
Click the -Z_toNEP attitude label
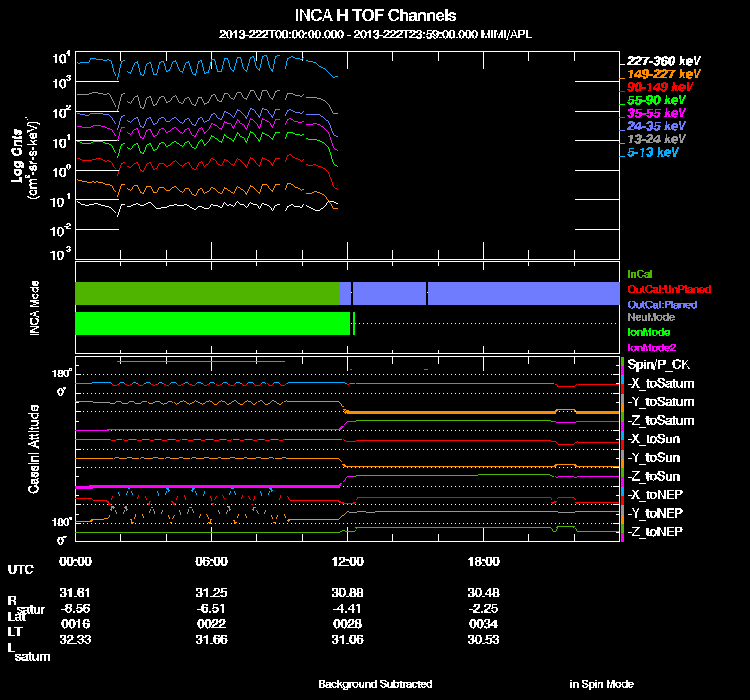(x=655, y=532)
